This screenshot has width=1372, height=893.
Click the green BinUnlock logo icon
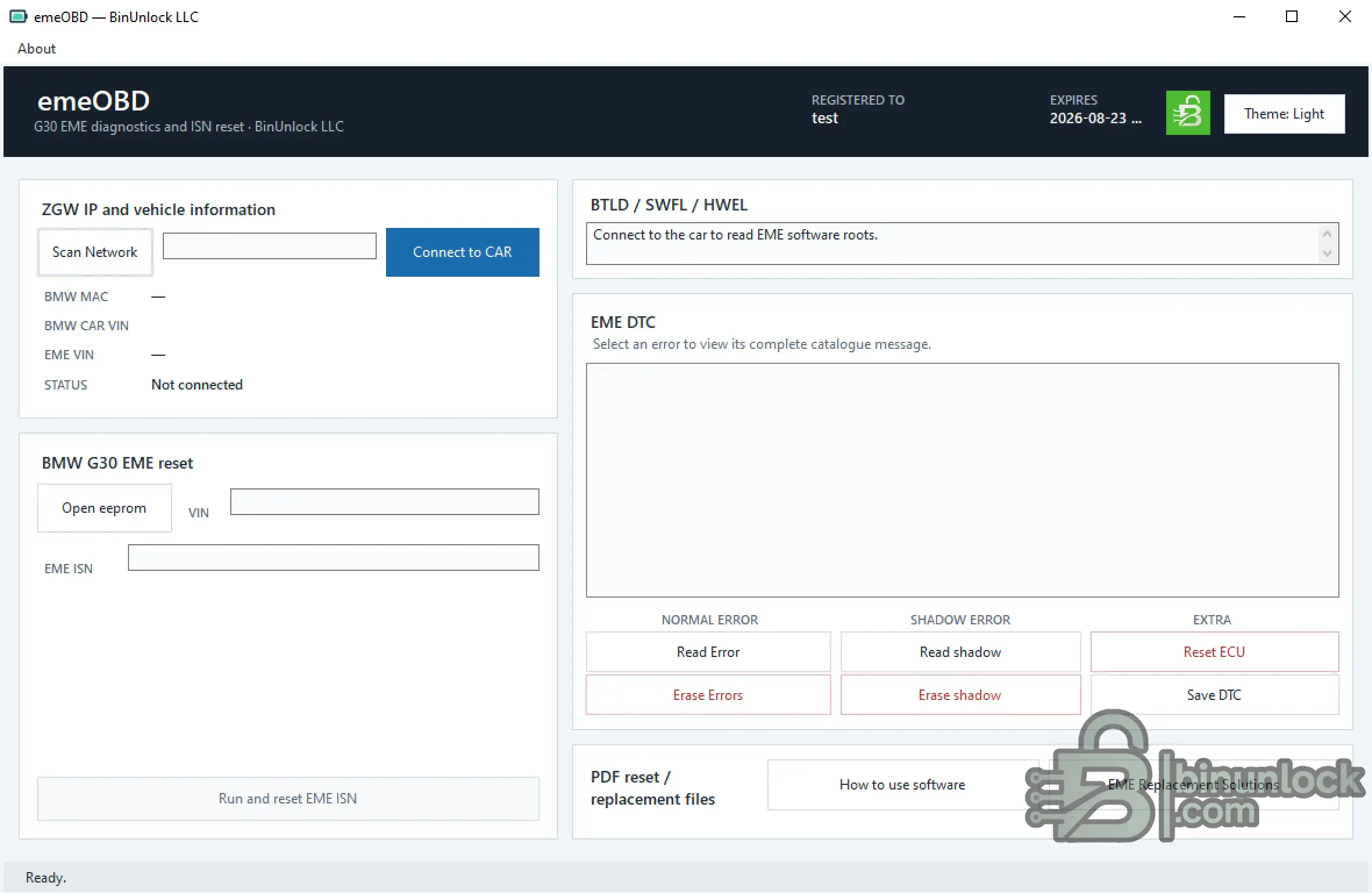click(1188, 113)
